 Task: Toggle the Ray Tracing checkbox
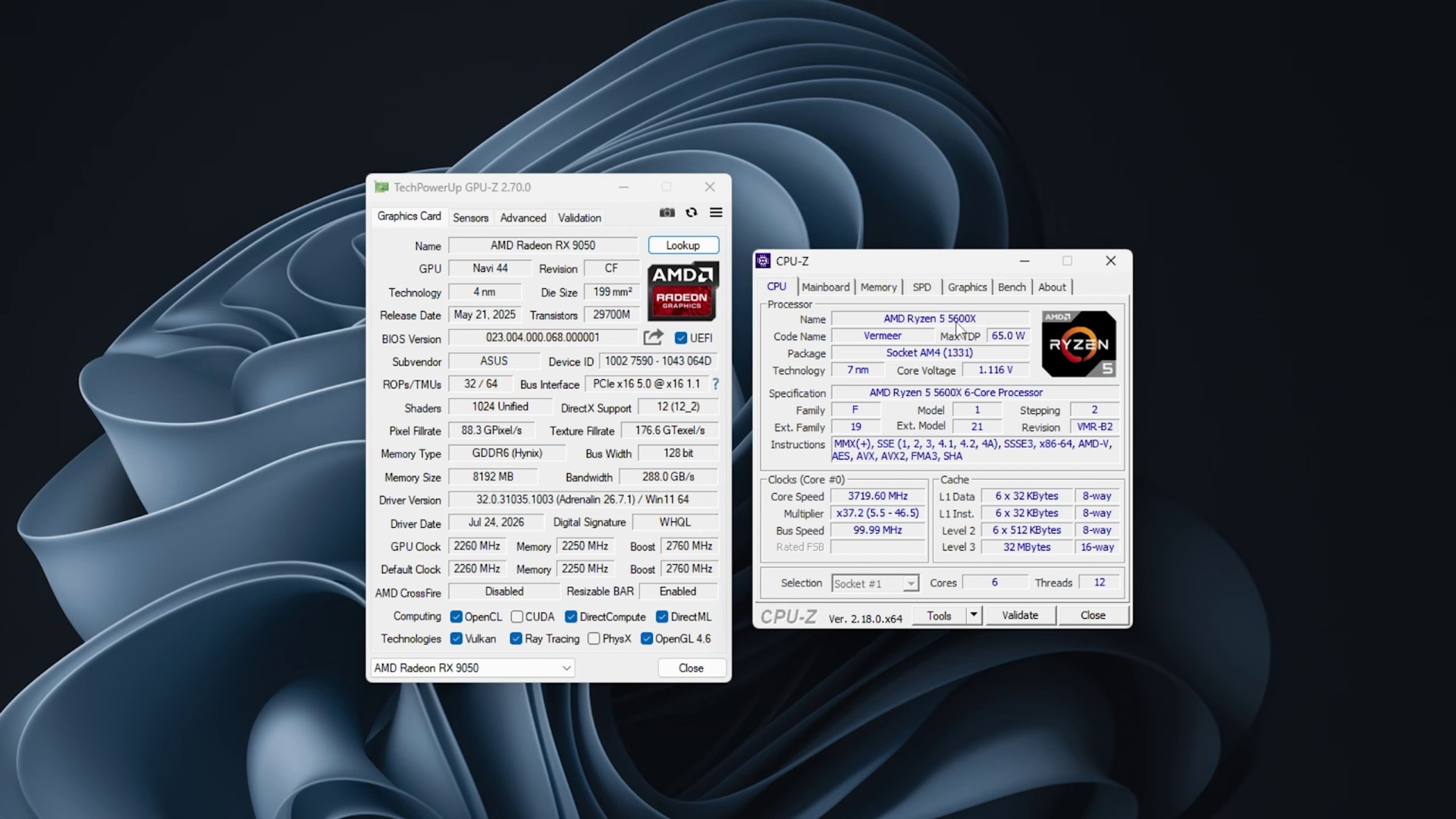click(x=516, y=639)
